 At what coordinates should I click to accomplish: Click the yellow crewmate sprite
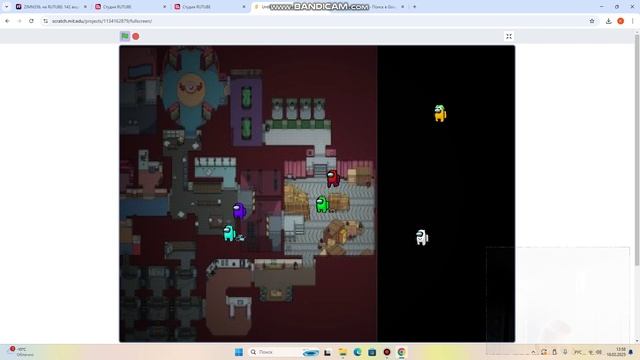(440, 113)
